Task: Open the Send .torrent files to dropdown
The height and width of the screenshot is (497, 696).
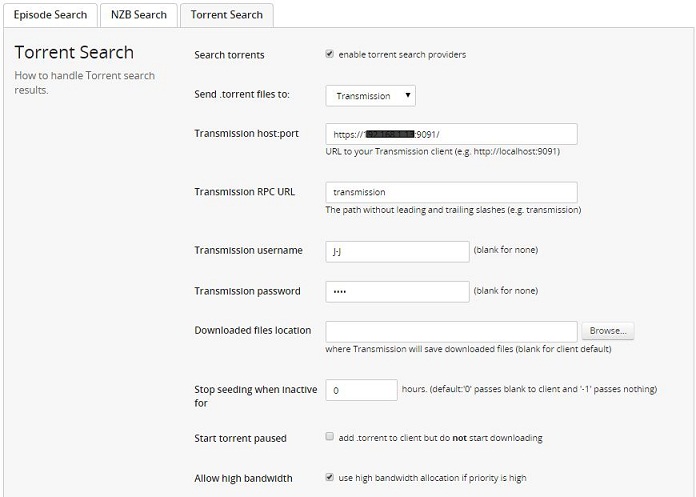Action: pyautogui.click(x=370, y=96)
